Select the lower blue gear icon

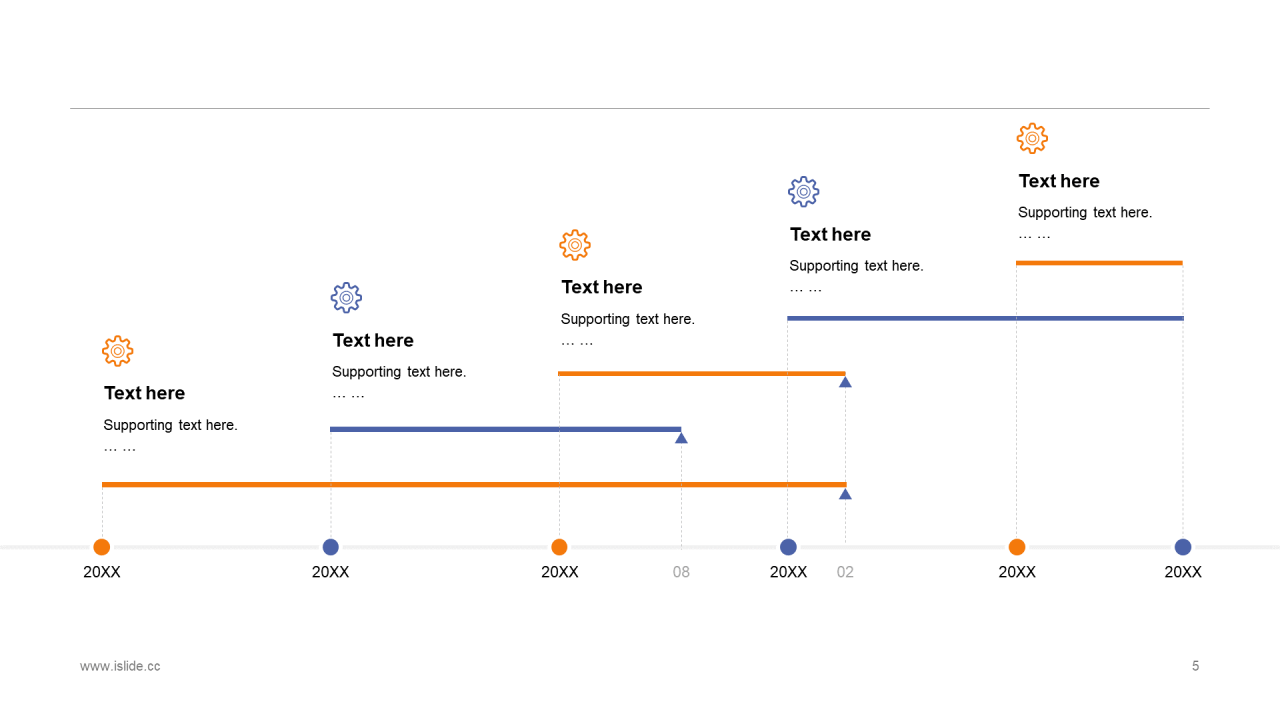pyautogui.click(x=346, y=298)
